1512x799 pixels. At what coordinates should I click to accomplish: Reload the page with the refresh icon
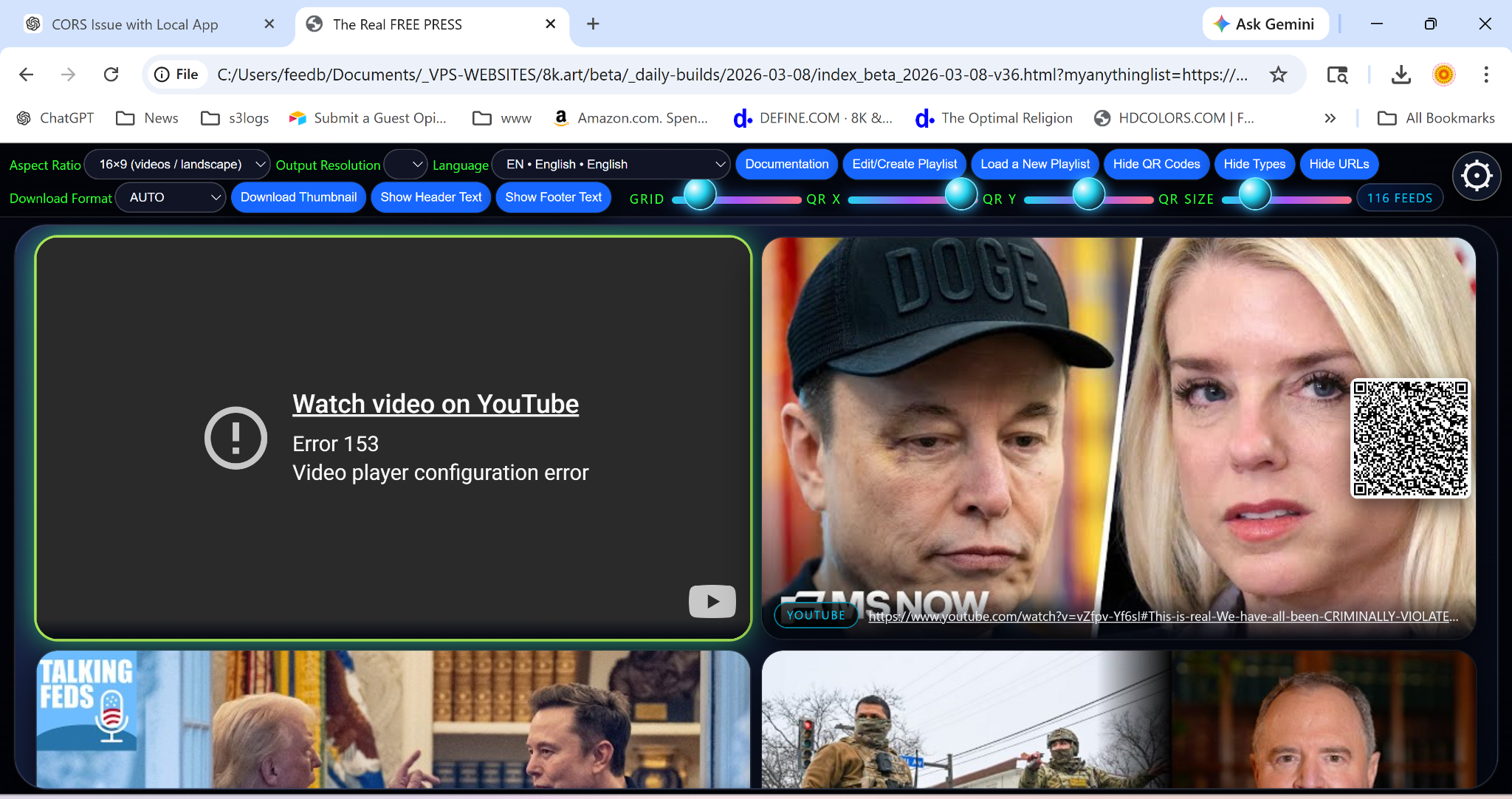coord(111,75)
